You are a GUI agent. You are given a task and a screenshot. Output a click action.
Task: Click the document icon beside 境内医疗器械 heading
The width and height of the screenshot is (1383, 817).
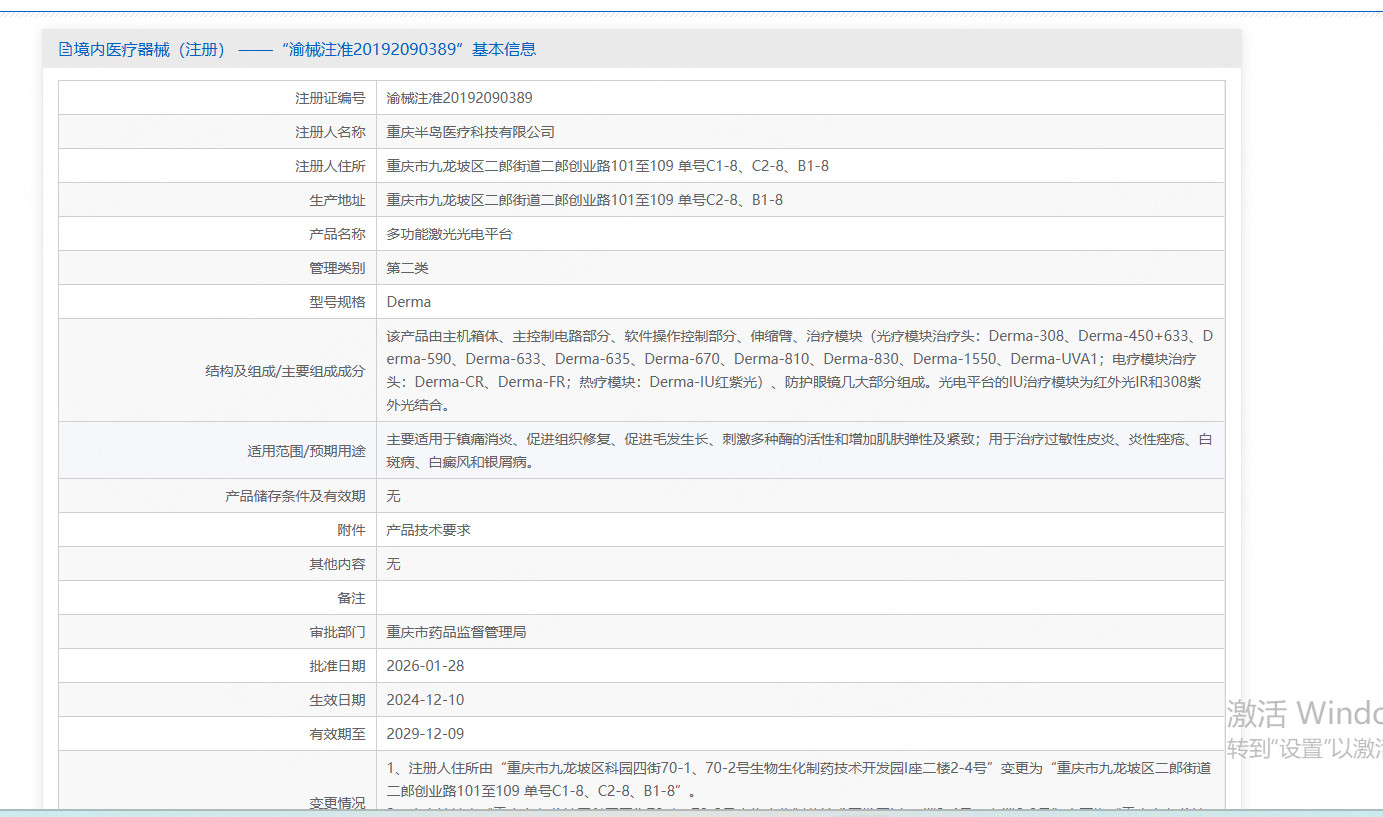click(x=66, y=49)
